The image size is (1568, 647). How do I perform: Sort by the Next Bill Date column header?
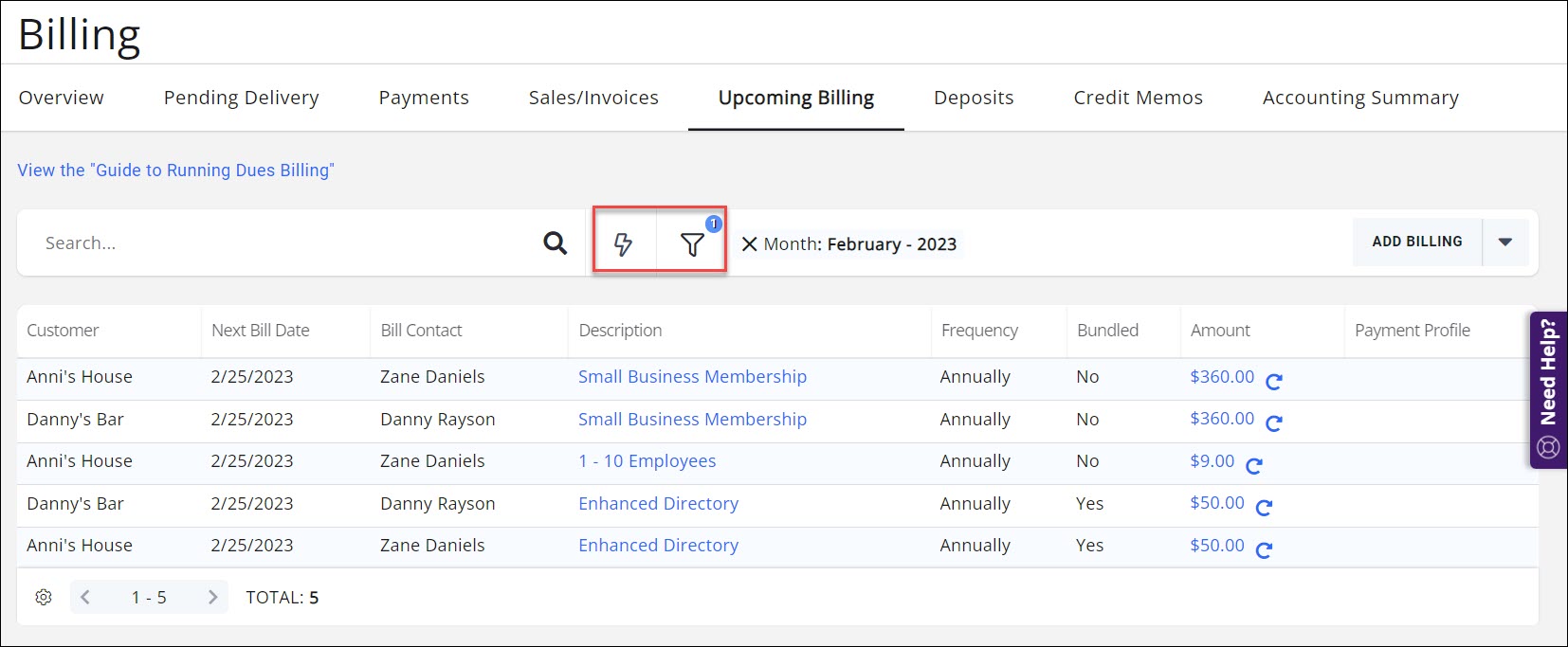(261, 331)
